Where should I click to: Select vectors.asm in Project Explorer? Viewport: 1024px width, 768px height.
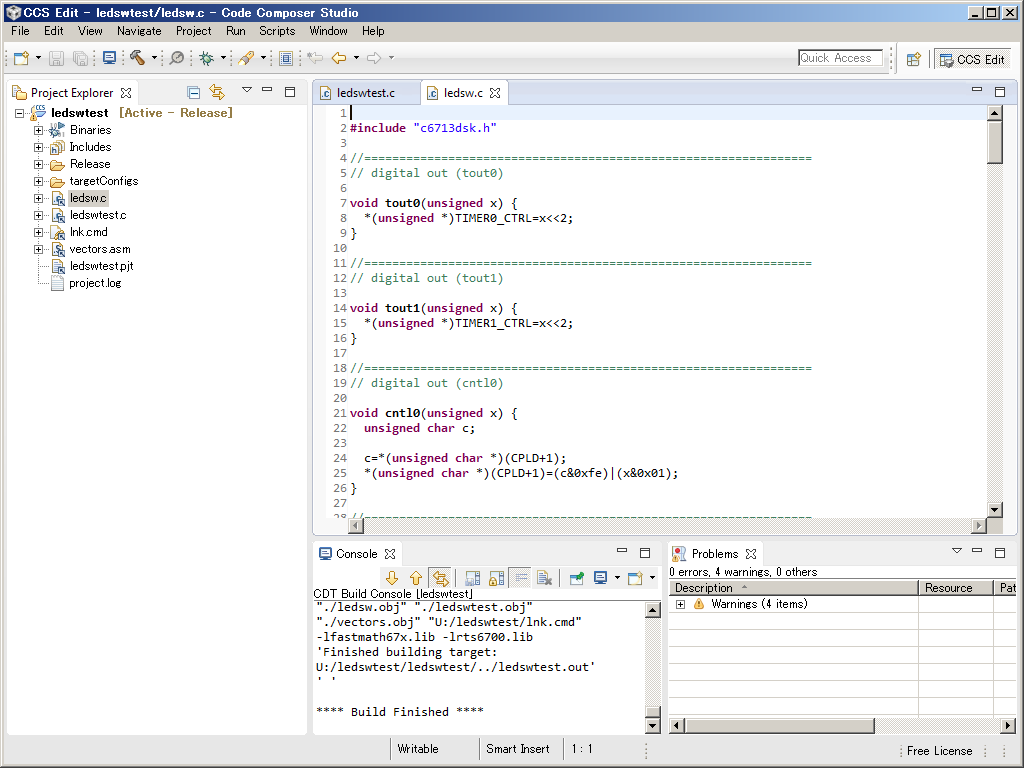(x=100, y=249)
